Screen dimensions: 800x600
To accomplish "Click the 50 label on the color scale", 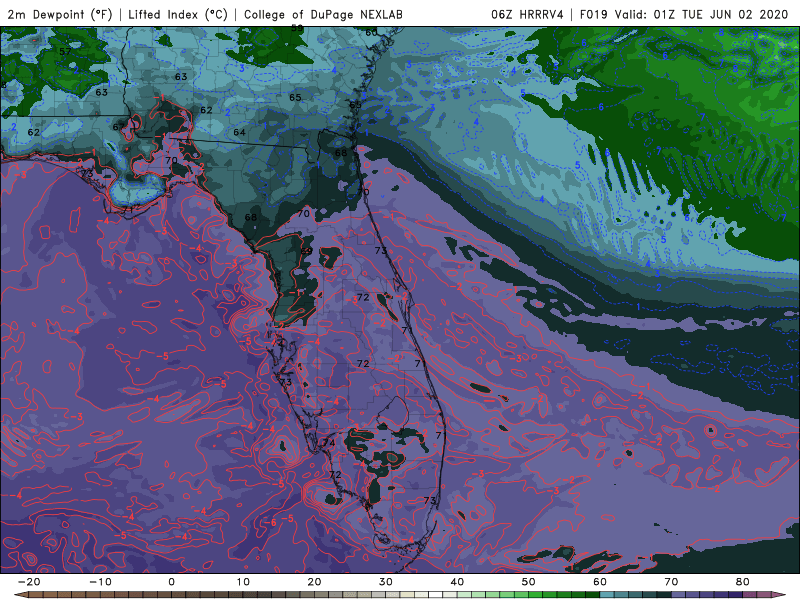I will 529,582.
